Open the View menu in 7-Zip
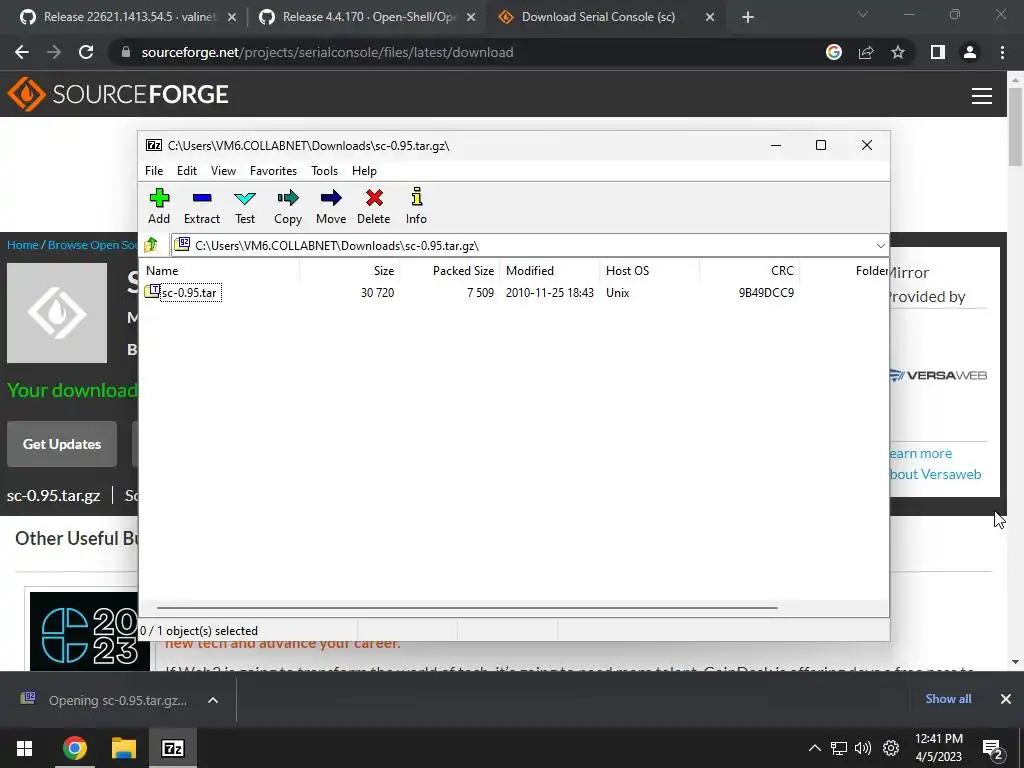The width and height of the screenshot is (1024, 768). (x=223, y=170)
